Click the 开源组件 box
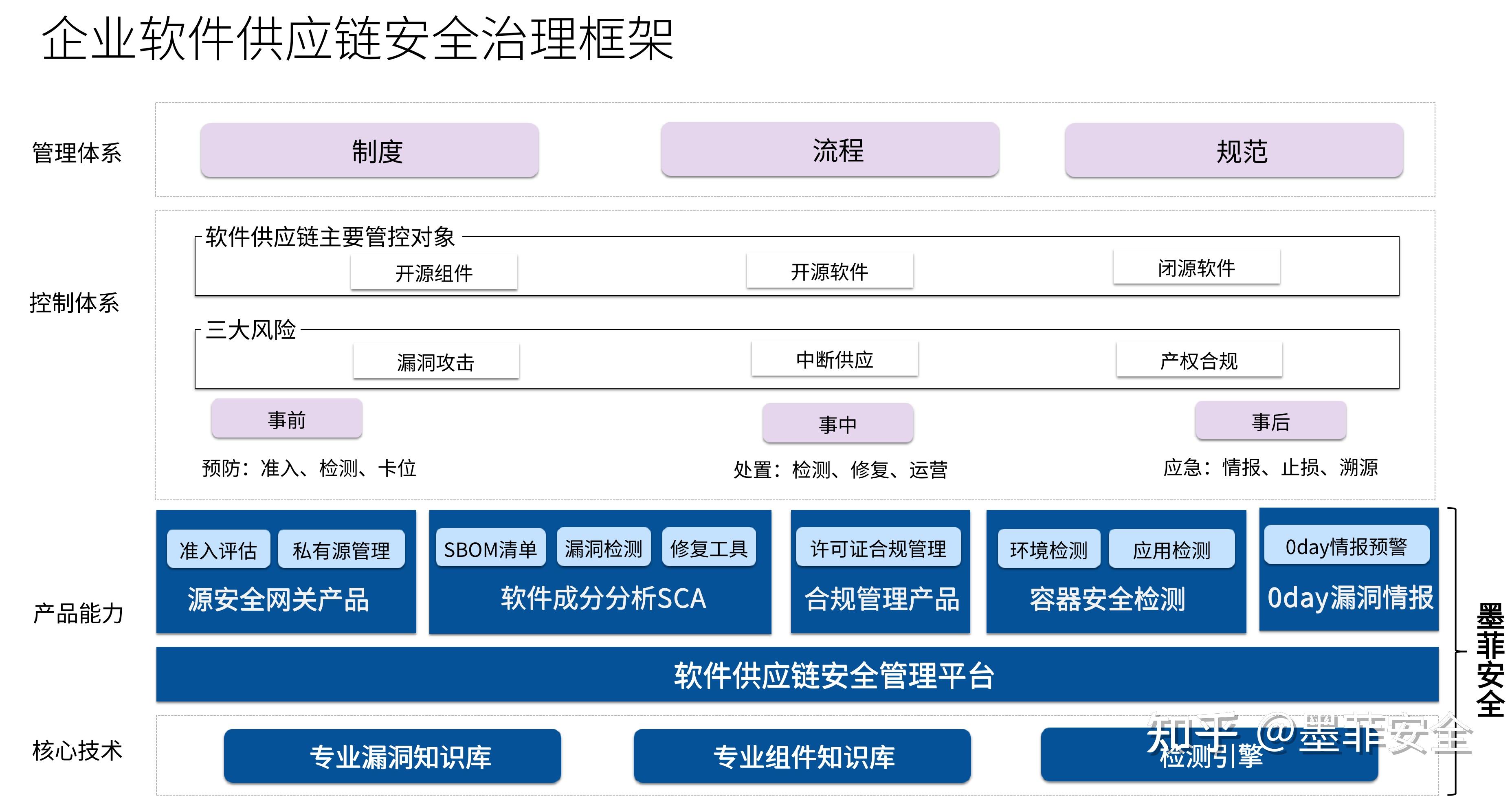The height and width of the screenshot is (796, 1512). (434, 273)
